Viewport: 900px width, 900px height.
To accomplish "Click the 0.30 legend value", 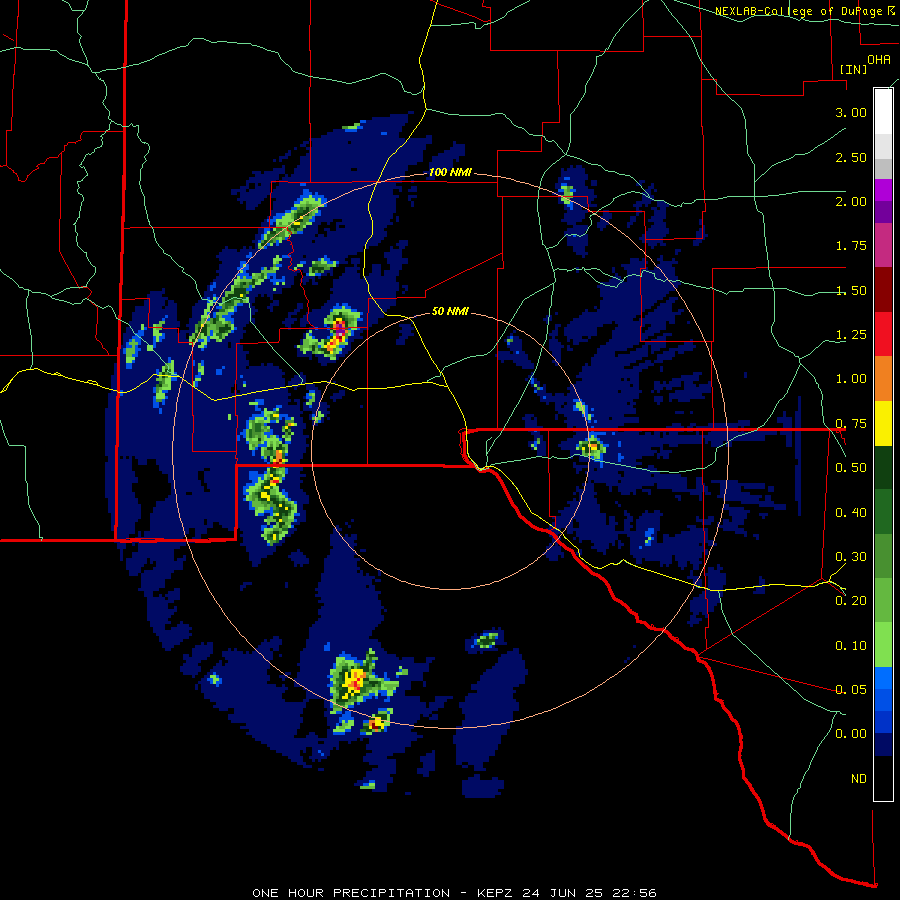I will click(x=851, y=557).
